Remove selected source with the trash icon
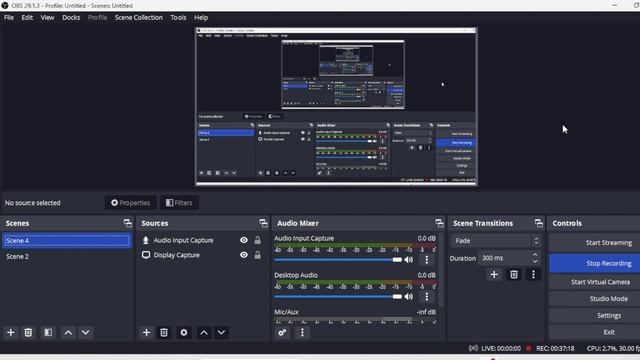 click(164, 333)
